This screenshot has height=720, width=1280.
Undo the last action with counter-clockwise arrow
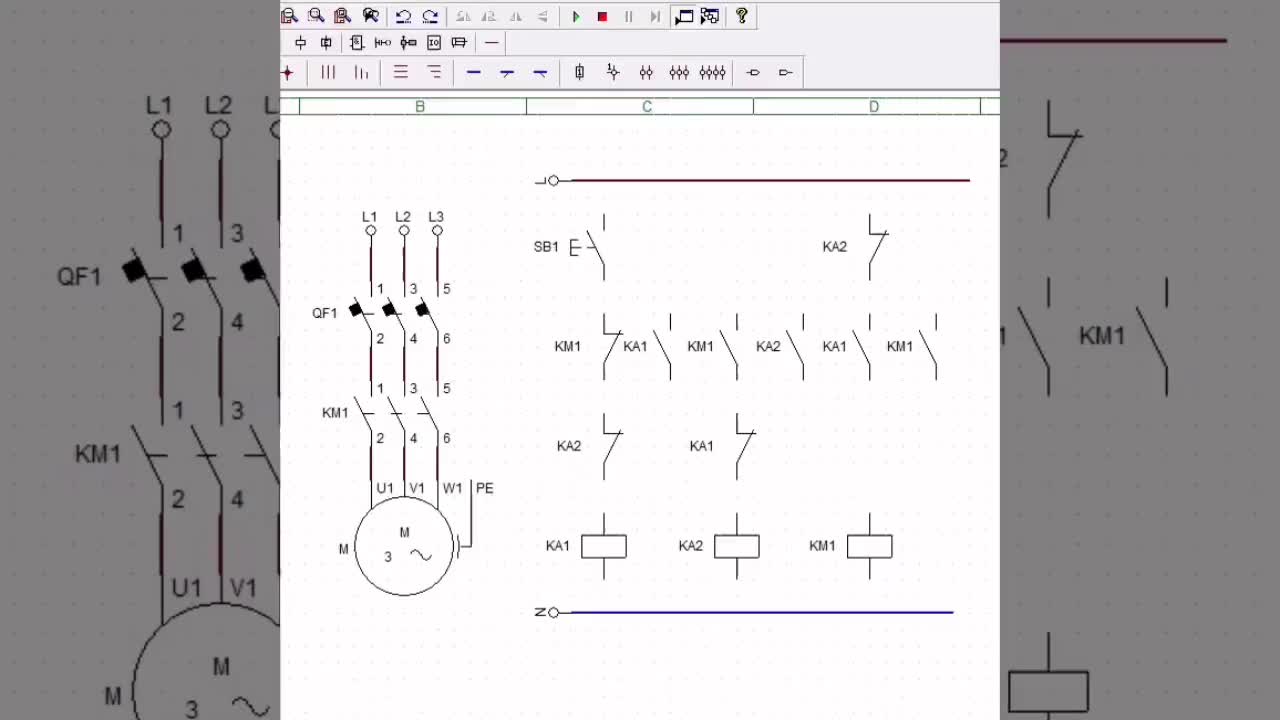click(403, 16)
